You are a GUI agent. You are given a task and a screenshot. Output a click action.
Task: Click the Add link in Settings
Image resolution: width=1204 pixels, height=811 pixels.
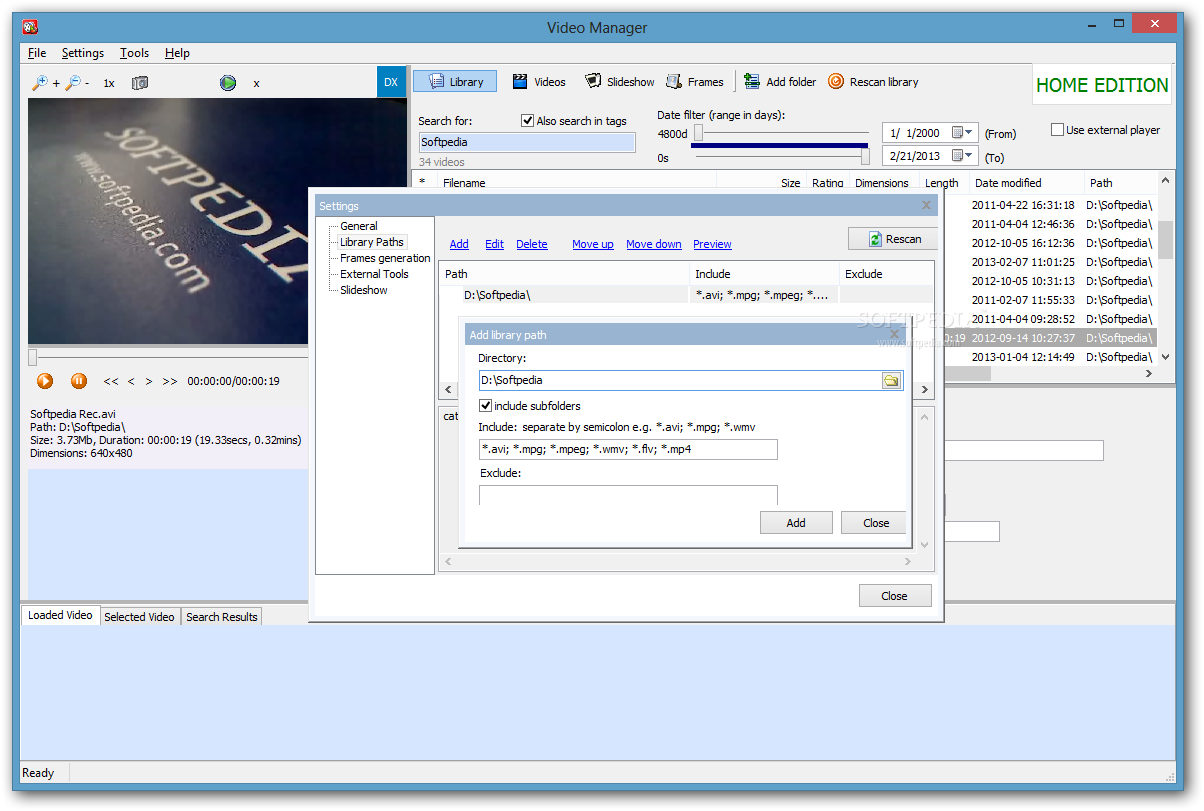pyautogui.click(x=459, y=244)
